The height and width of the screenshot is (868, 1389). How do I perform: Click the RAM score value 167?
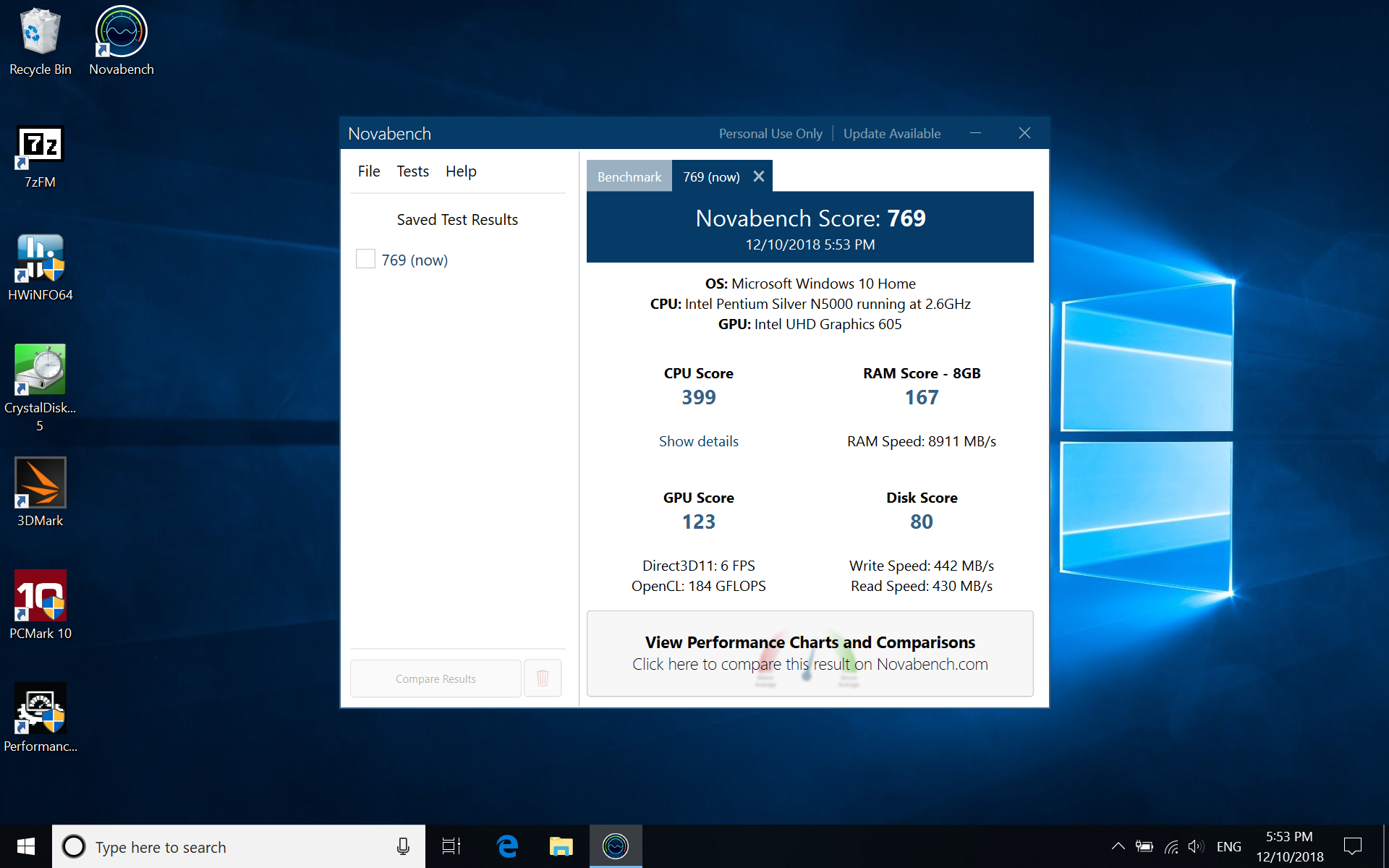(922, 397)
